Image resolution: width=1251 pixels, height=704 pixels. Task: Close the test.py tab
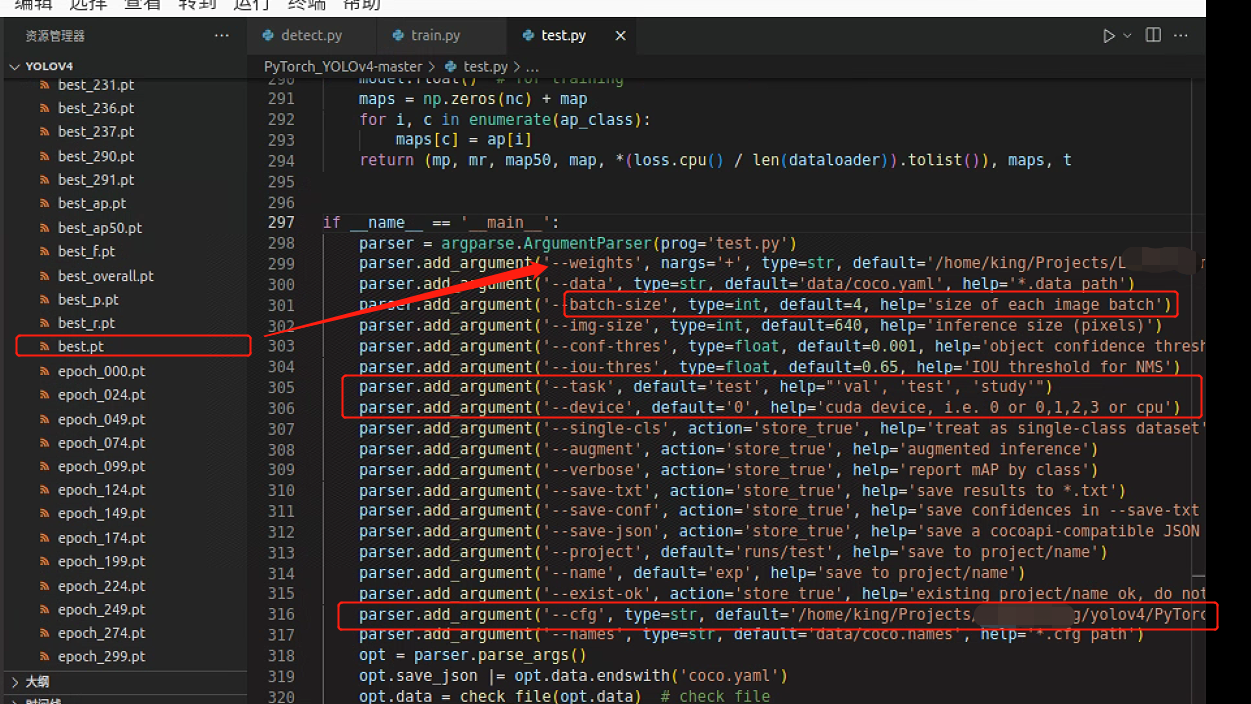click(x=620, y=36)
